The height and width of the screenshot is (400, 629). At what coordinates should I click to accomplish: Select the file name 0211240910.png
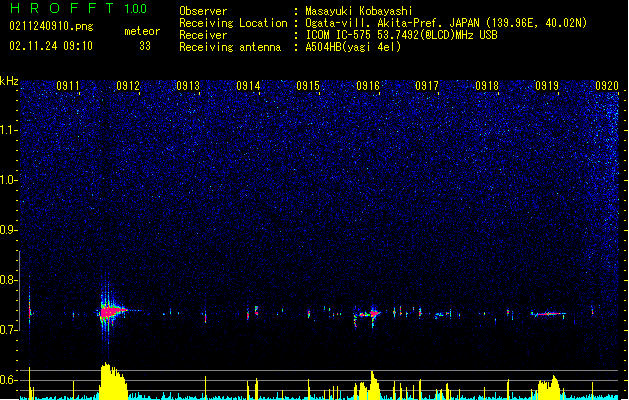51,27
